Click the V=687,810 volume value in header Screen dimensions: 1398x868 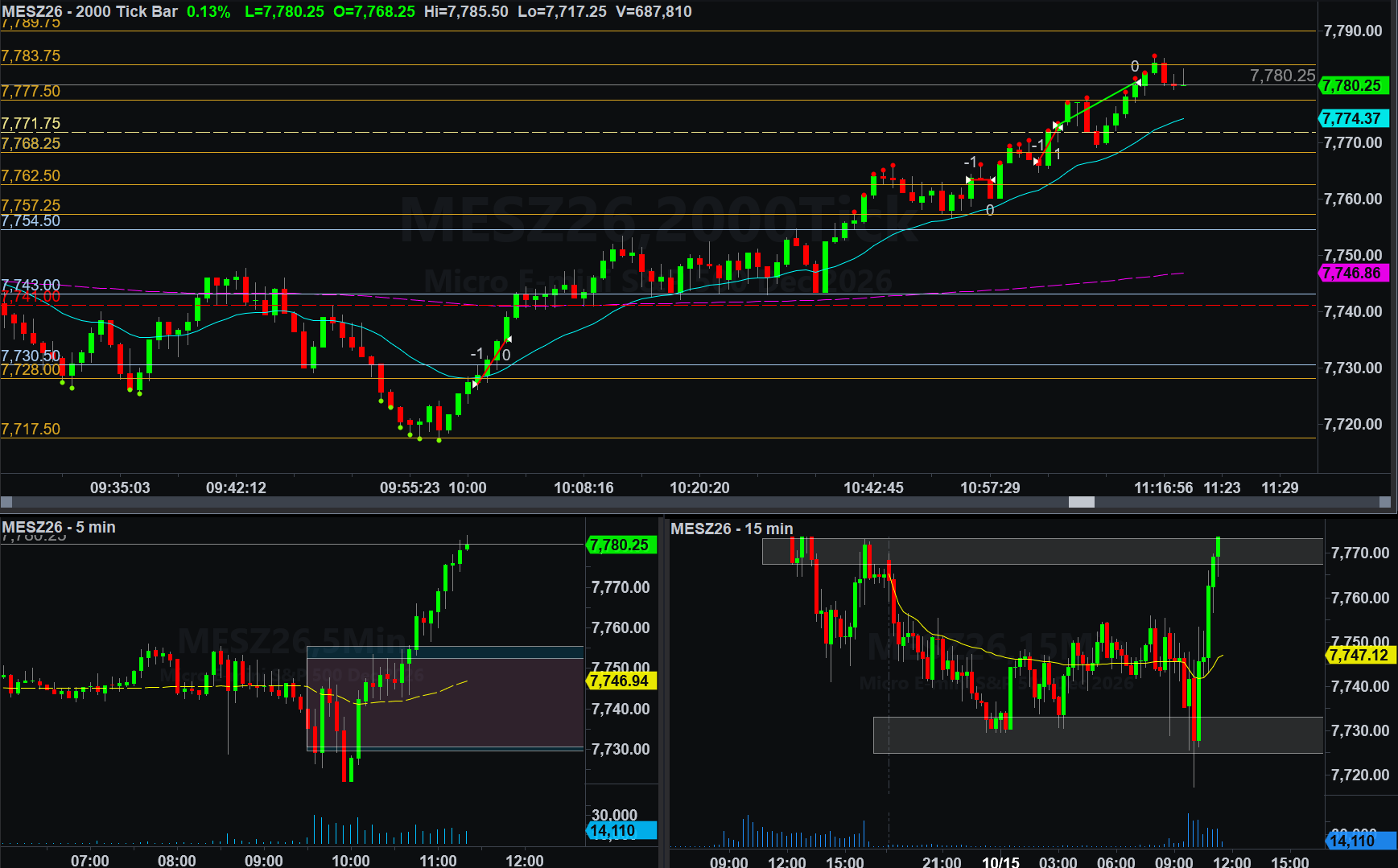coord(654,11)
